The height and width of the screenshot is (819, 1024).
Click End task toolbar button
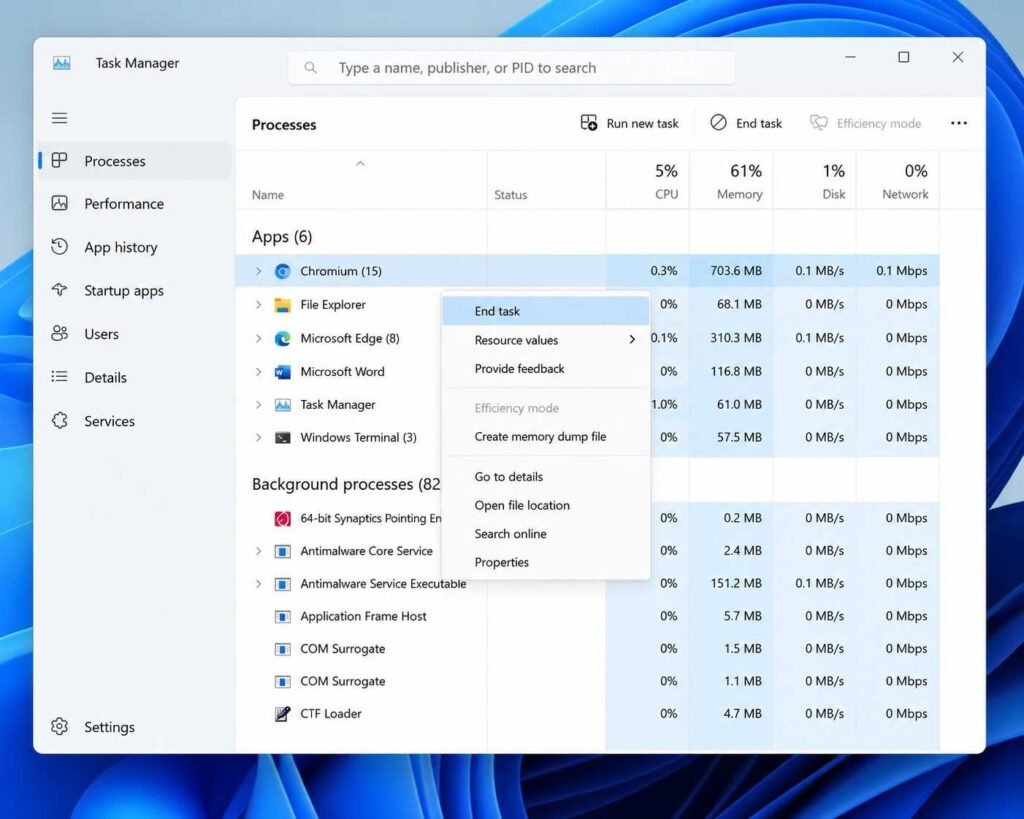click(x=746, y=123)
